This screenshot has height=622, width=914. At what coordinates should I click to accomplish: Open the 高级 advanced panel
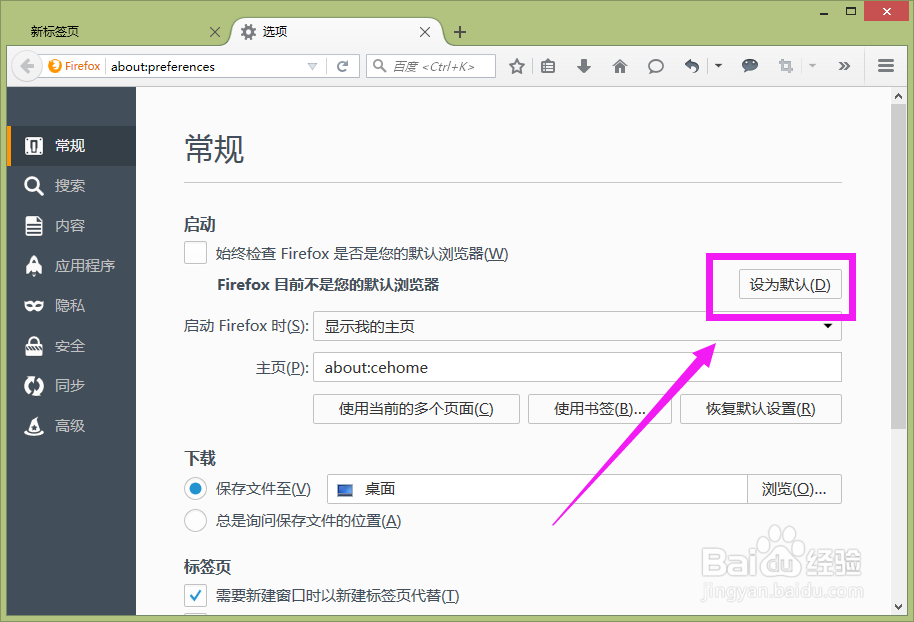(x=72, y=426)
